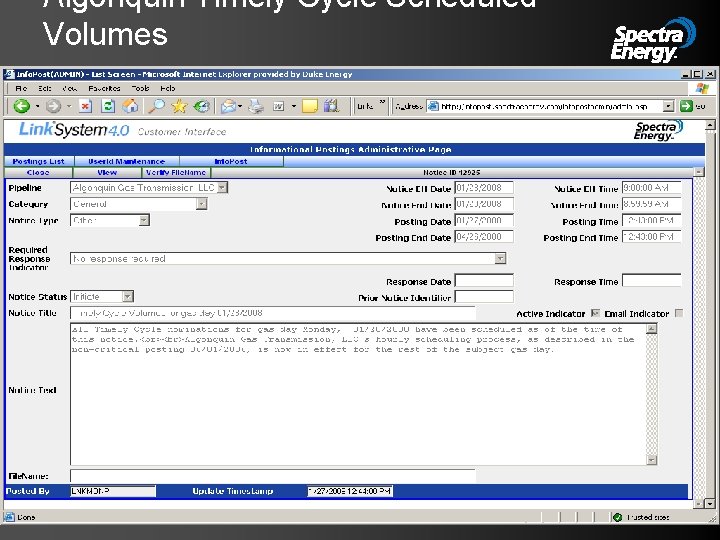Click the Spectra Energy logo in page header
Viewport: 720px width, 540px height.
point(658,130)
